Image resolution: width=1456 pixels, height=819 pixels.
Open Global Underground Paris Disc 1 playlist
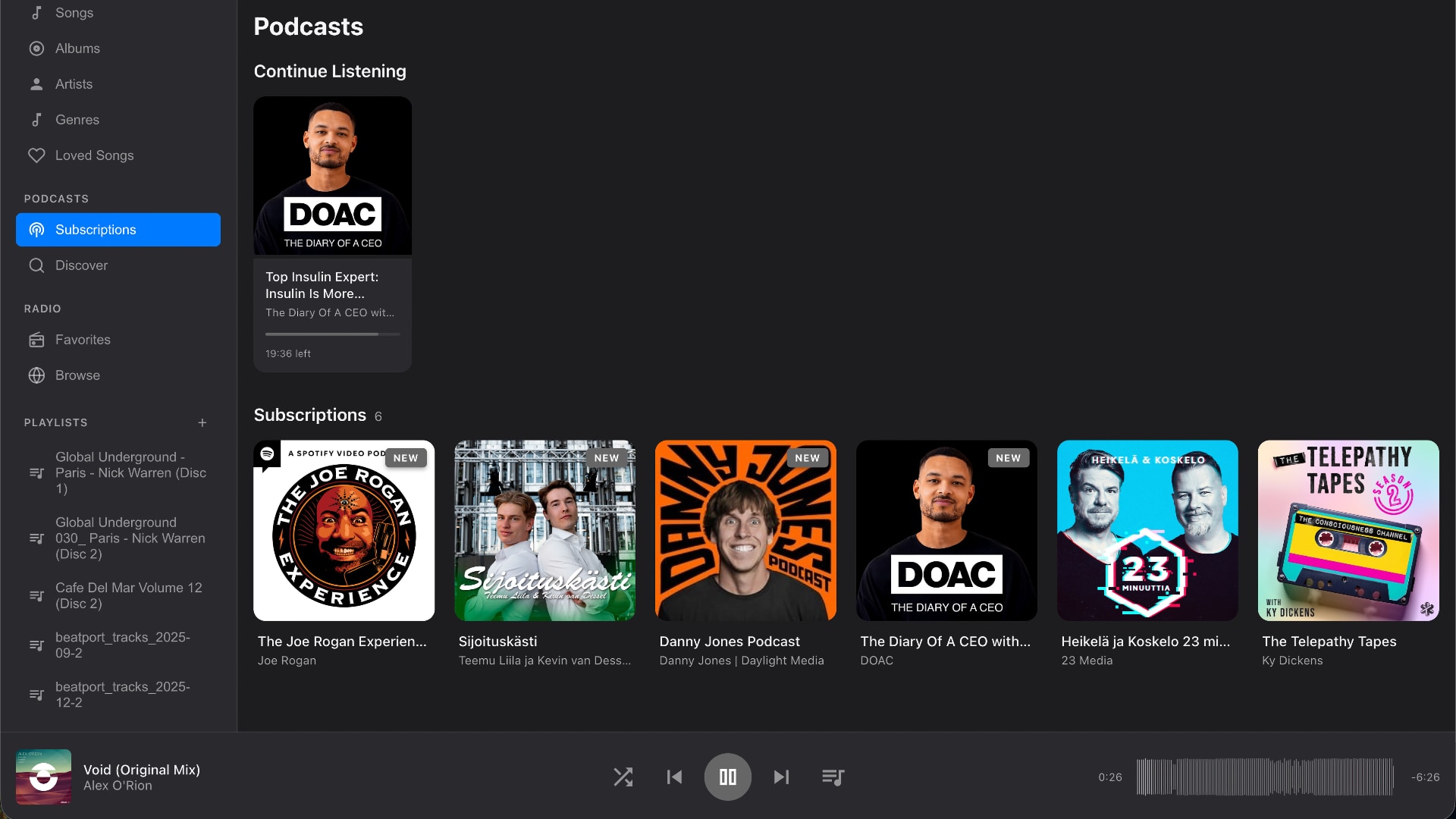[x=118, y=473]
